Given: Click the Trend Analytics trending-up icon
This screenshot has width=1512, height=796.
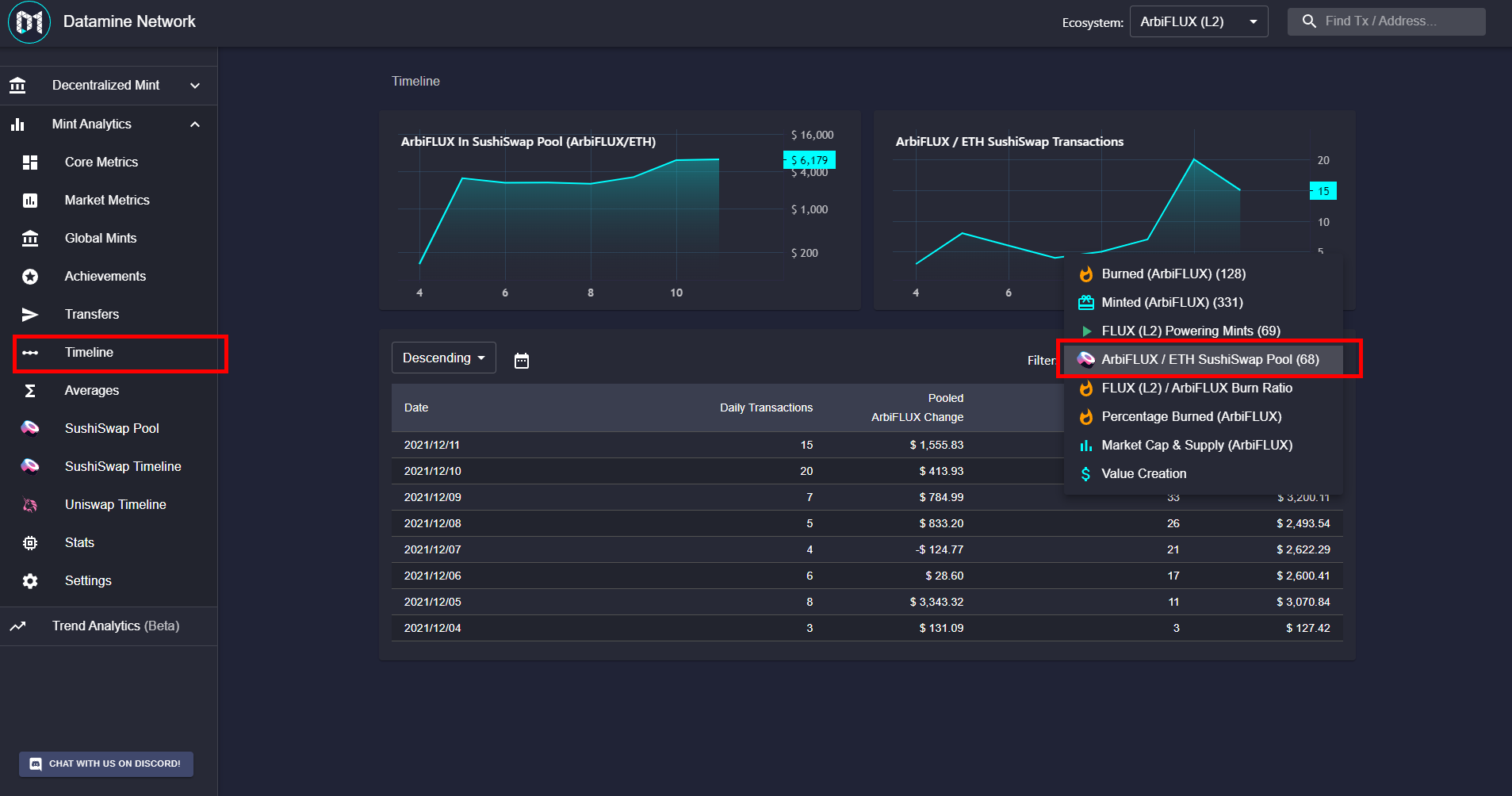Looking at the screenshot, I should (x=17, y=626).
